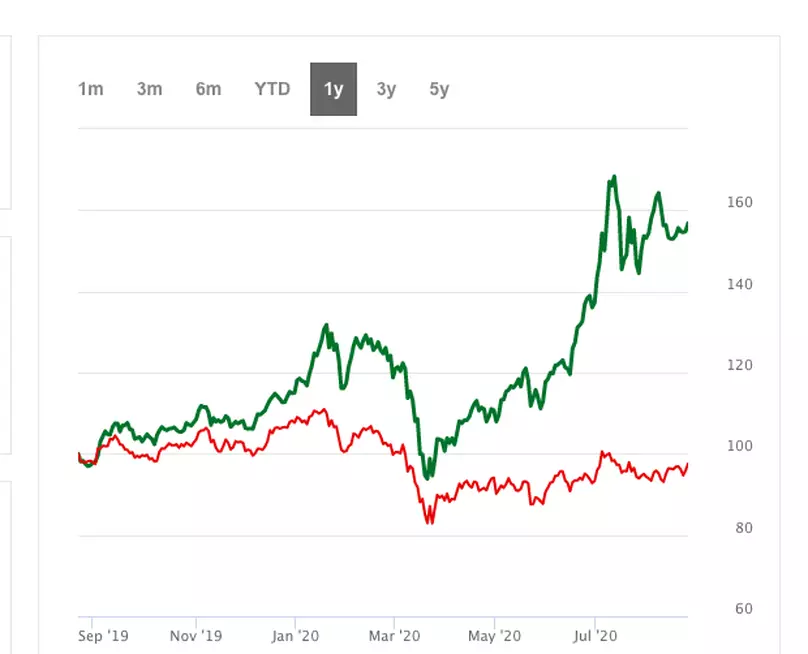Switch to the 6m range
808x654 pixels.
[208, 89]
